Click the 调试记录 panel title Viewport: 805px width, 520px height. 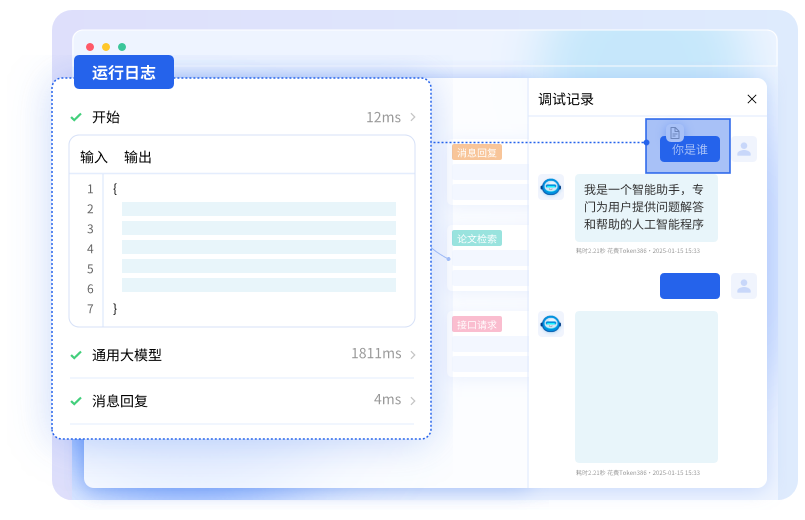(566, 99)
